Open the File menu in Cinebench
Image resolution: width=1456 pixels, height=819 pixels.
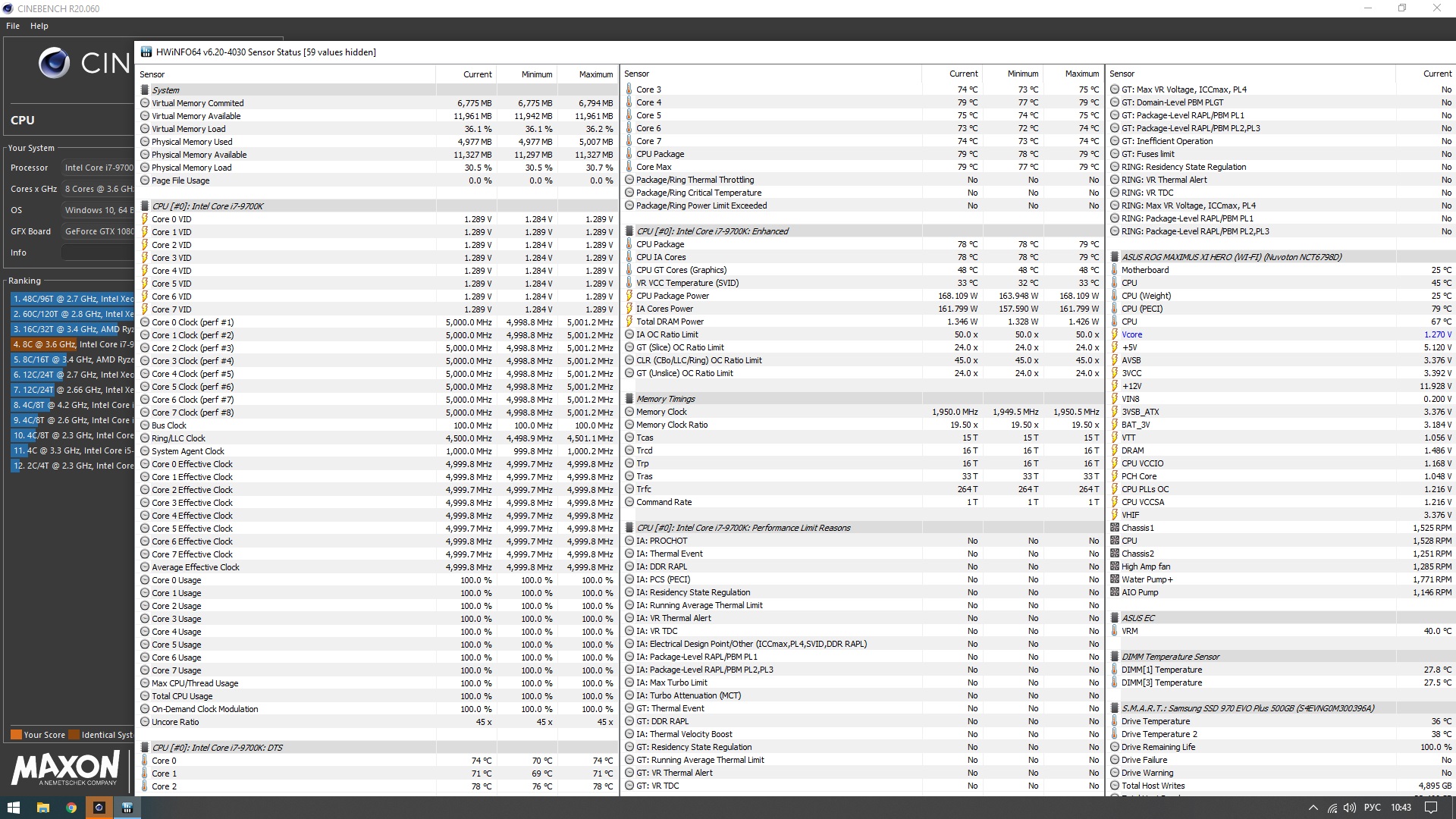pyautogui.click(x=13, y=26)
